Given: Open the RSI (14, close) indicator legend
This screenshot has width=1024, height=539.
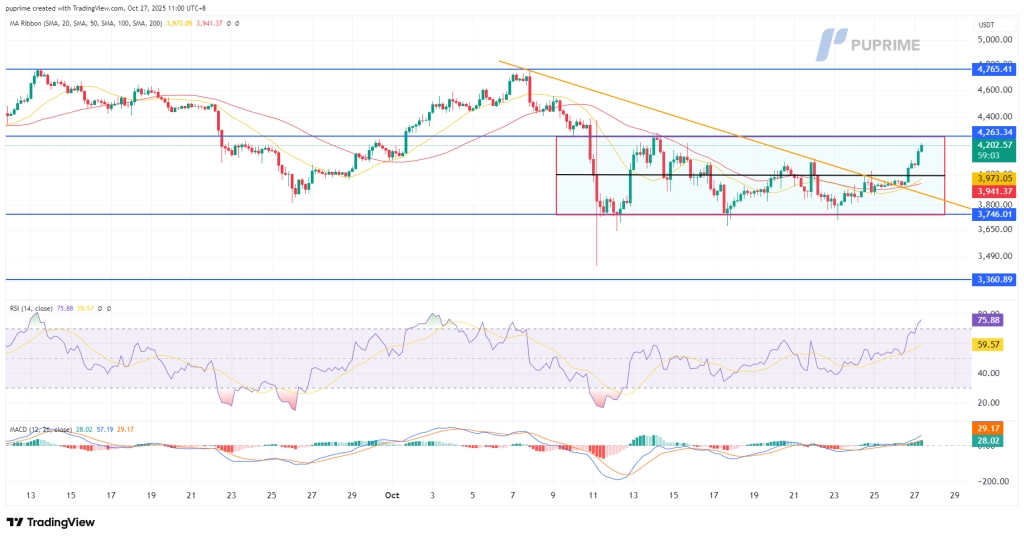Looking at the screenshot, I should point(38,308).
